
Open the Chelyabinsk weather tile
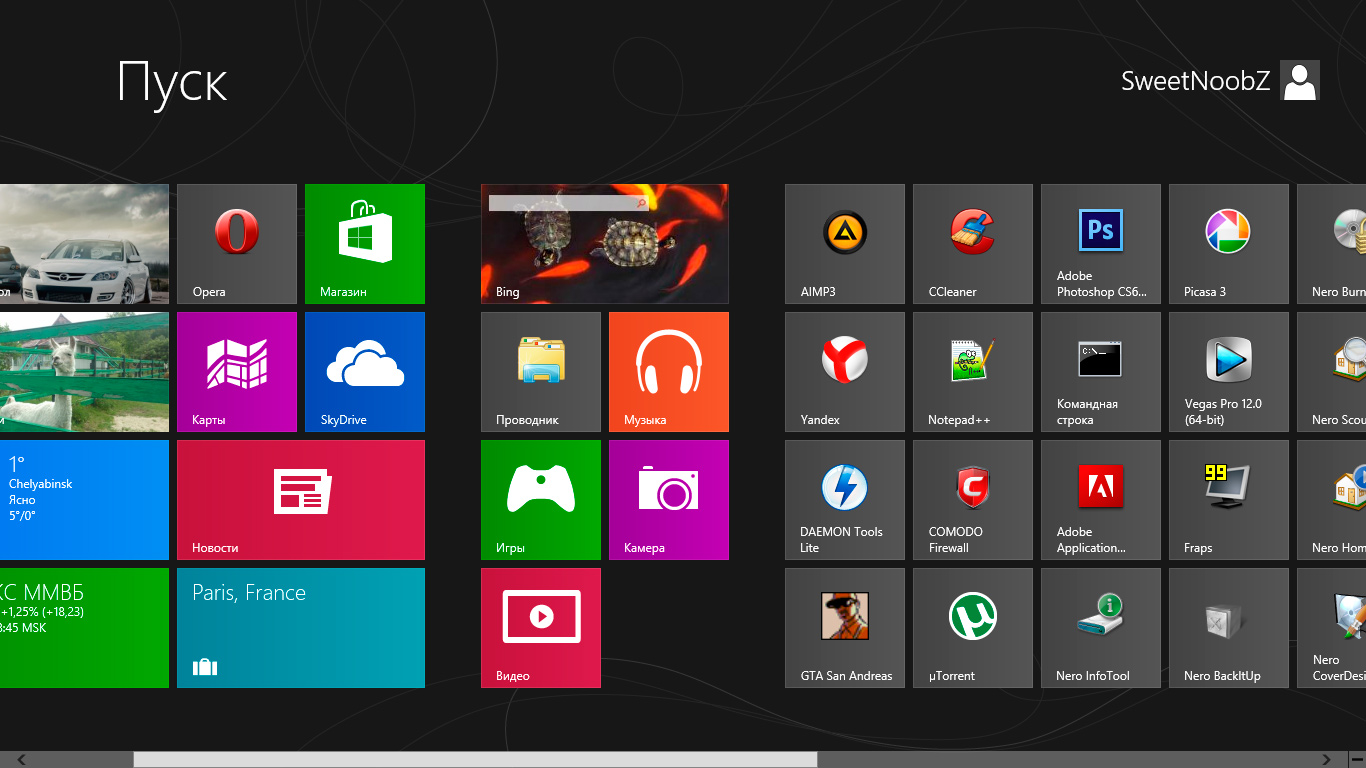[84, 500]
